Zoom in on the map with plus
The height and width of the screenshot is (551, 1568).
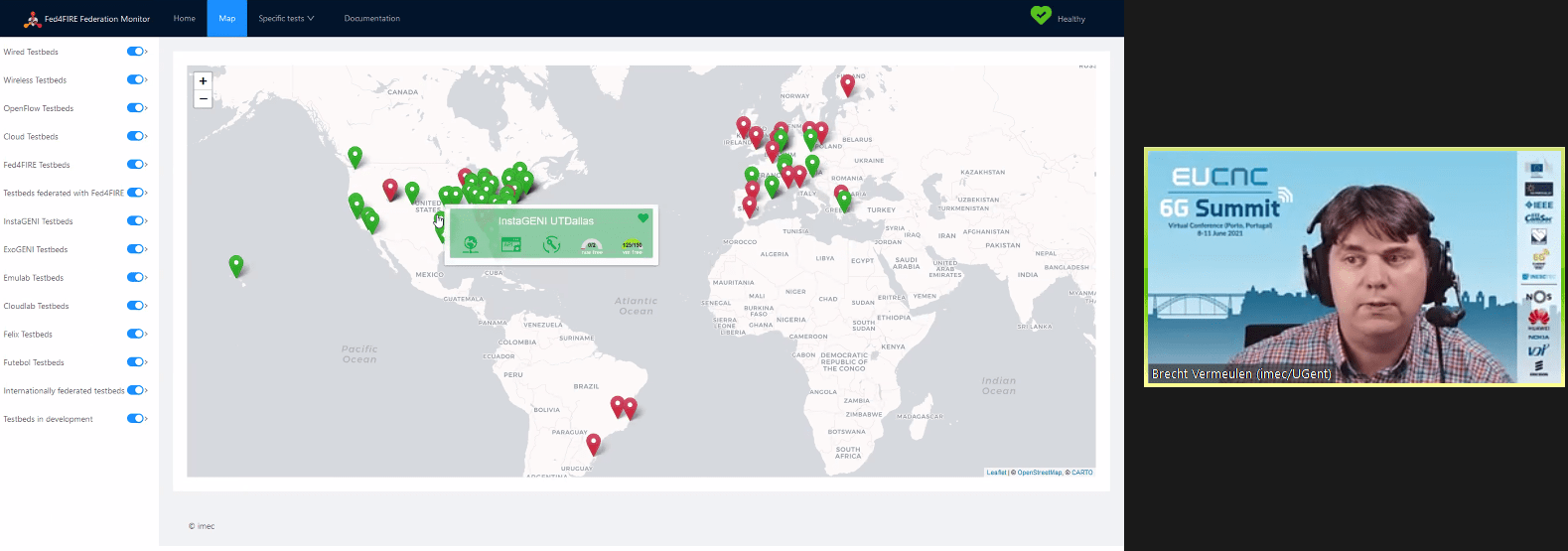tap(203, 81)
